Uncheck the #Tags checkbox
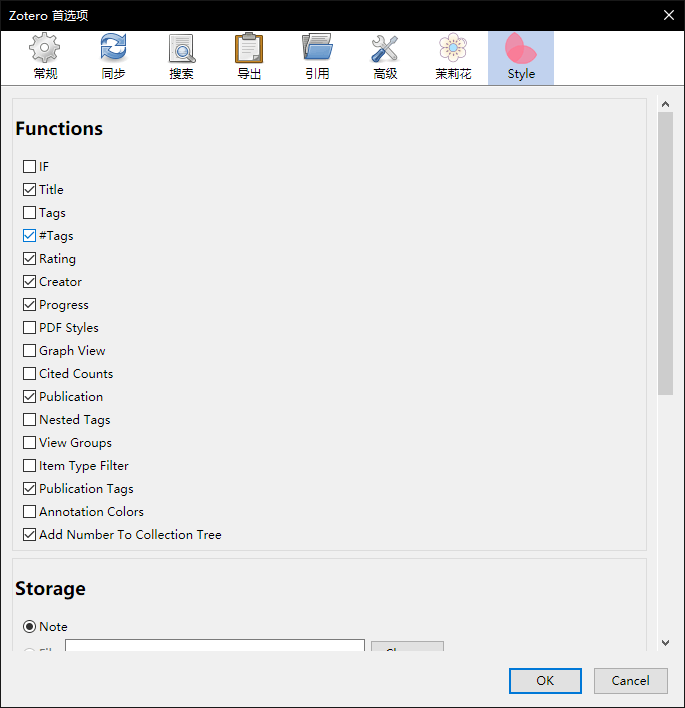This screenshot has width=685, height=708. click(x=29, y=236)
